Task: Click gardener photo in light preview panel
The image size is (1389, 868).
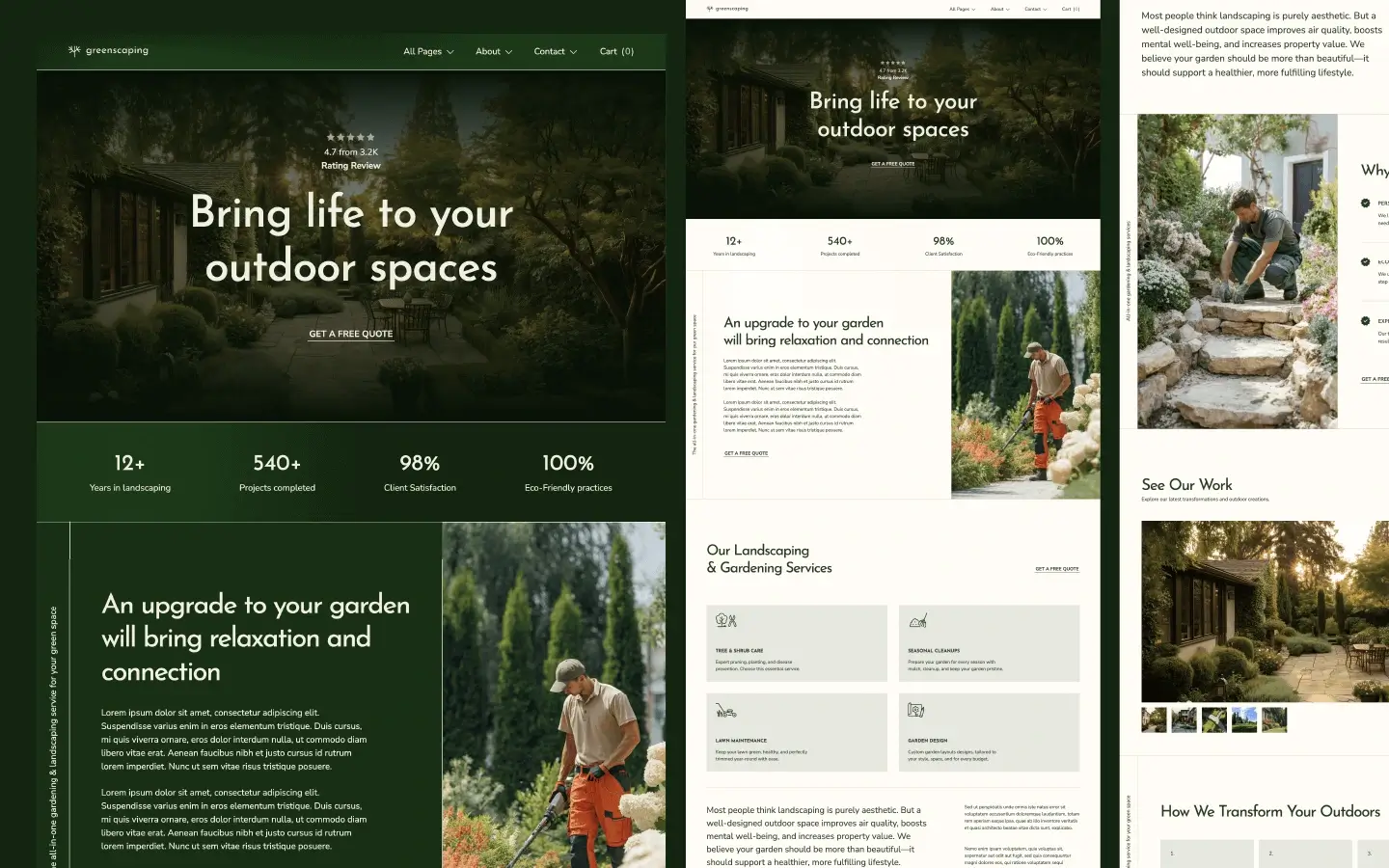Action: tap(1026, 384)
